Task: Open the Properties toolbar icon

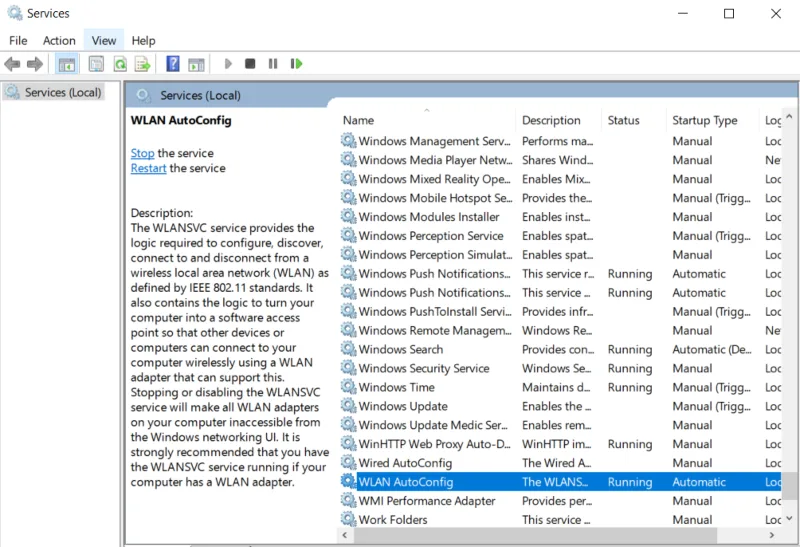Action: tap(96, 64)
